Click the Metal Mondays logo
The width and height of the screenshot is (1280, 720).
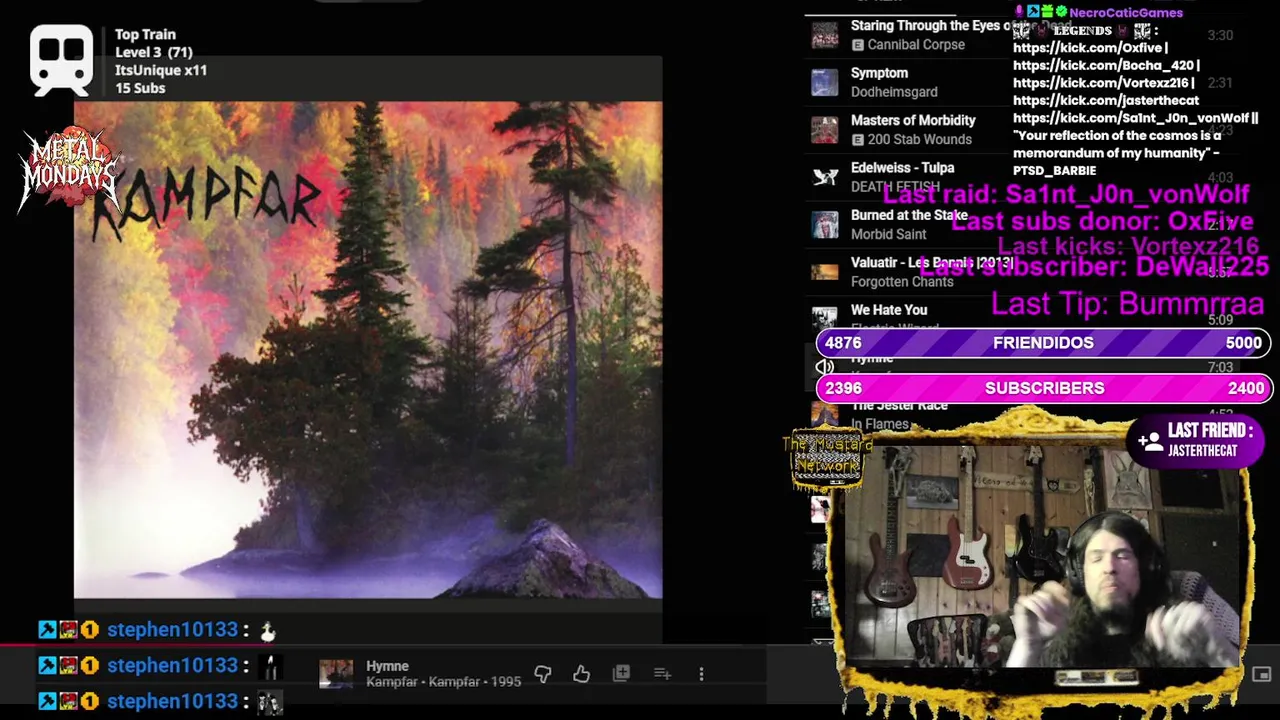pyautogui.click(x=68, y=168)
